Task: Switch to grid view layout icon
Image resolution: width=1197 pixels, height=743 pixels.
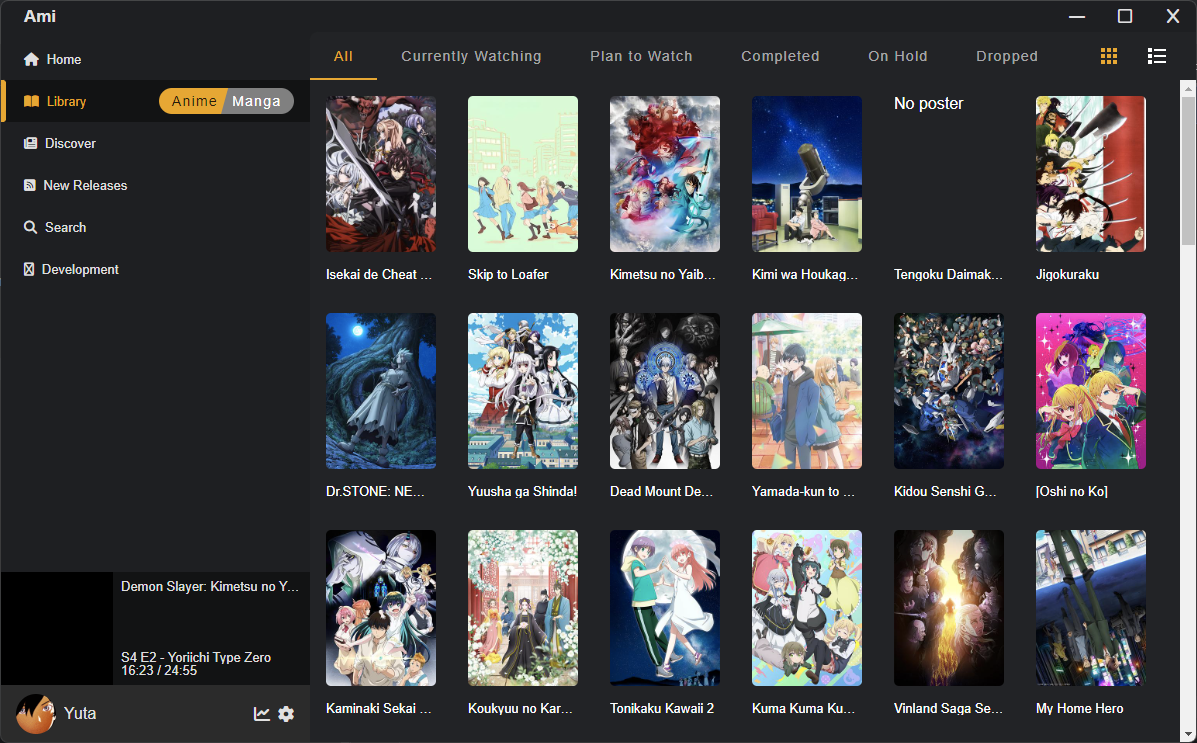Action: pos(1108,56)
